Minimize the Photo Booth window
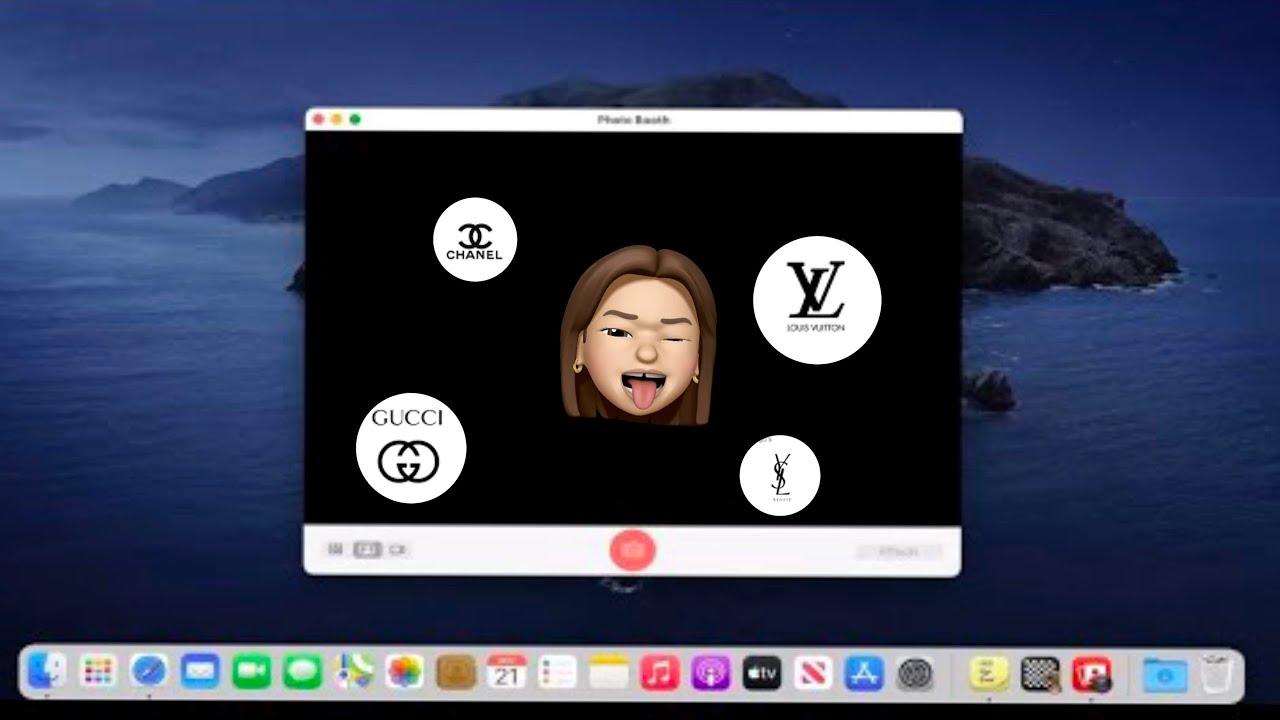Screen dimensions: 1280x720 [337, 120]
